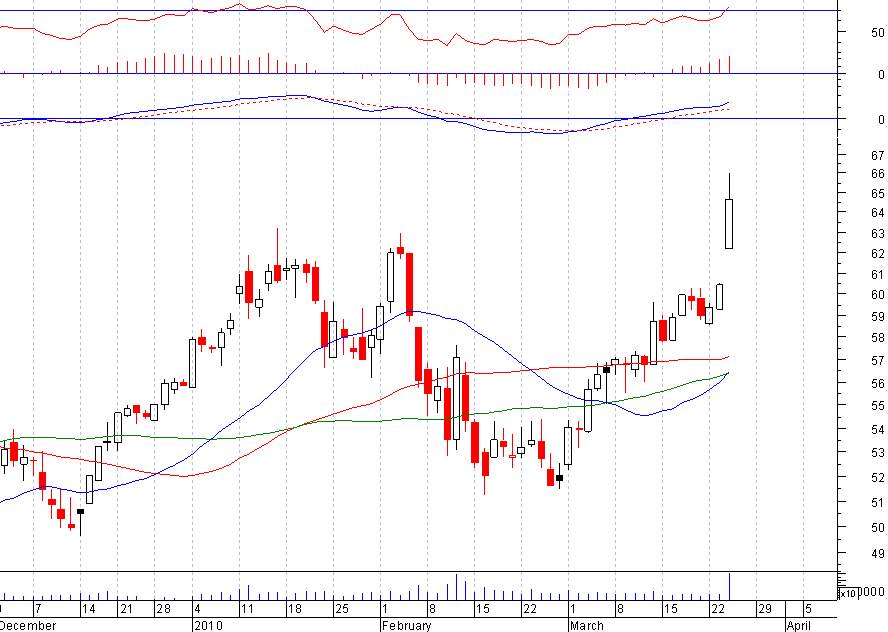Click the April month label

click(799, 626)
